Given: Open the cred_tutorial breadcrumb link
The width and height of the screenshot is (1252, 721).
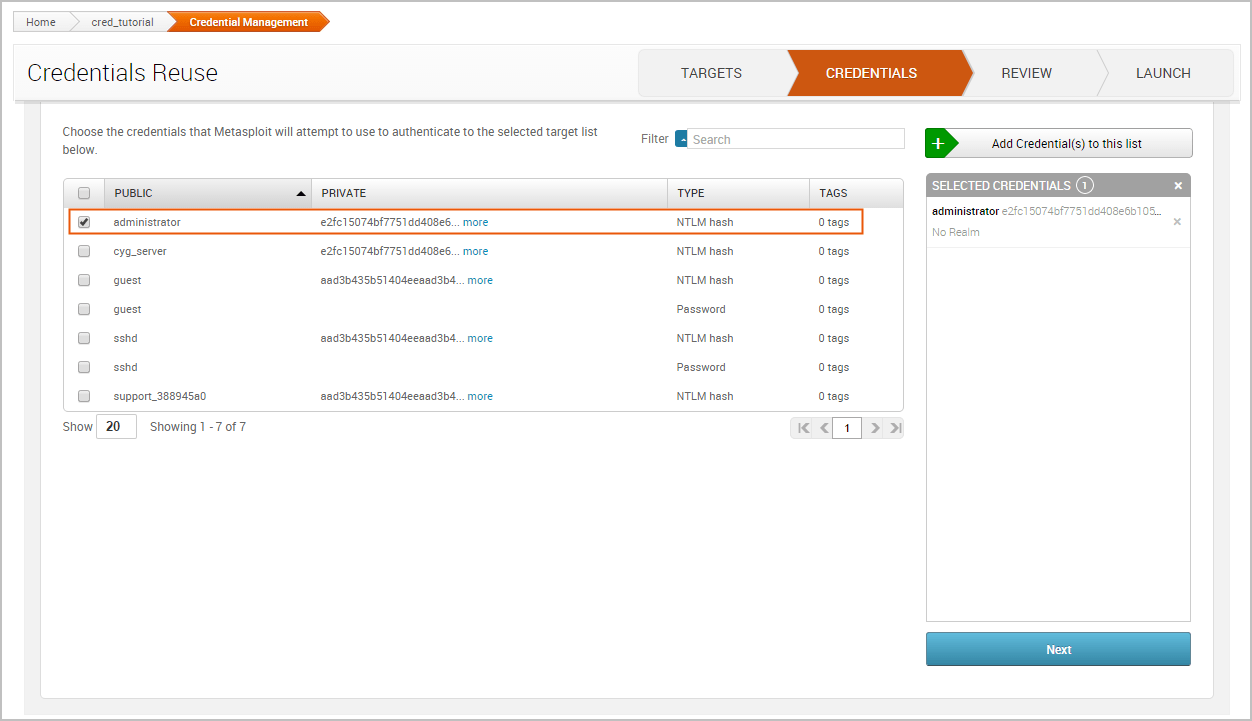Looking at the screenshot, I should [122, 22].
